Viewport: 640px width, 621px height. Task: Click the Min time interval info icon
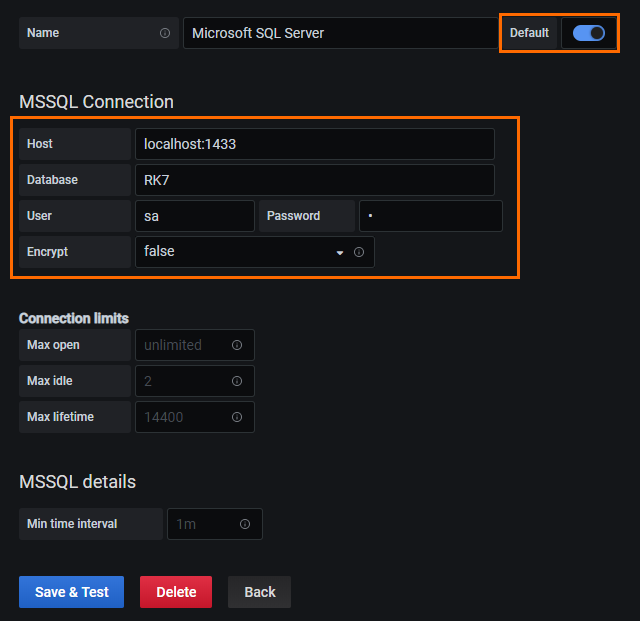245,524
